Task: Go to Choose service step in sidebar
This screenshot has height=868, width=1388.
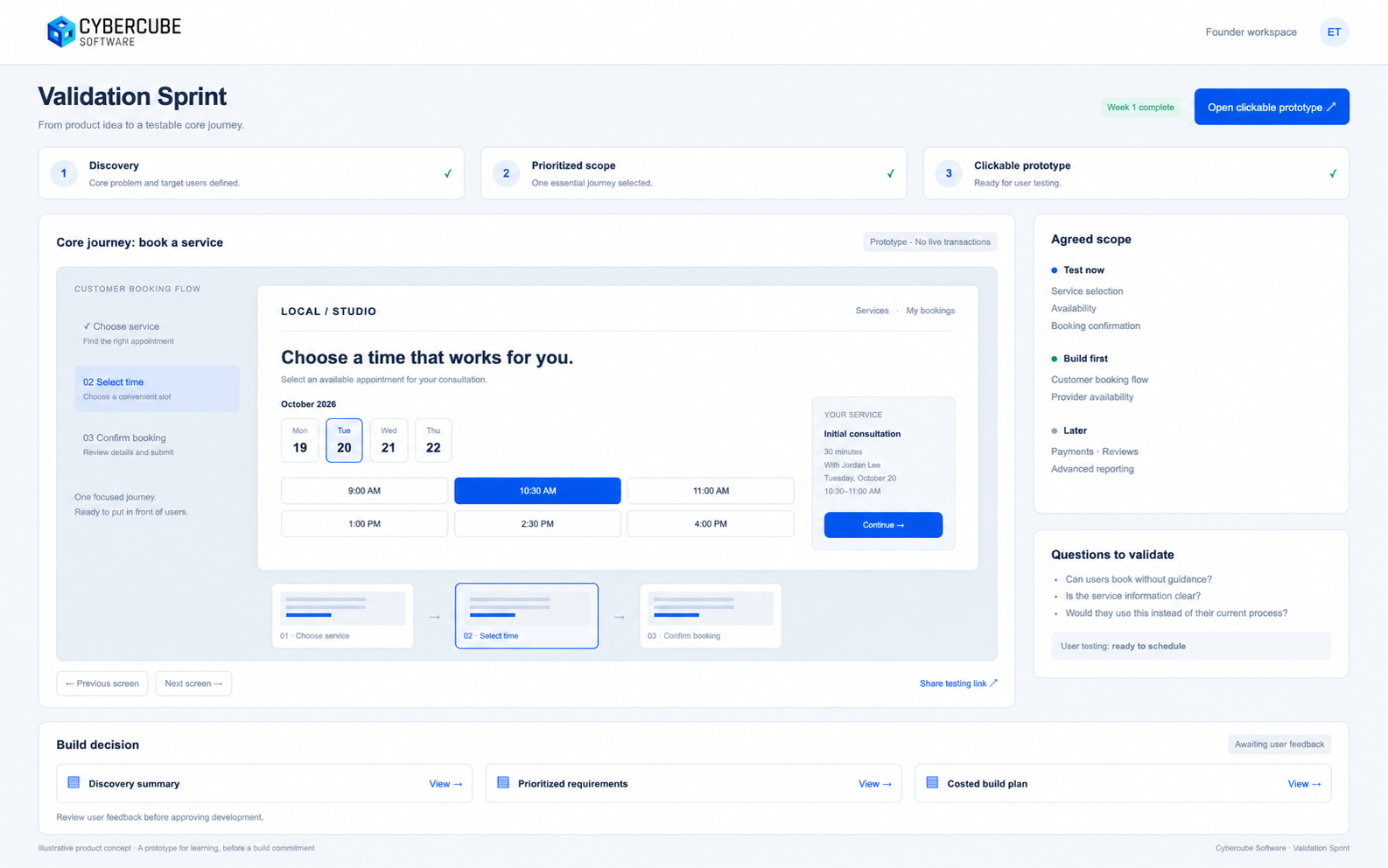Action: point(157,333)
